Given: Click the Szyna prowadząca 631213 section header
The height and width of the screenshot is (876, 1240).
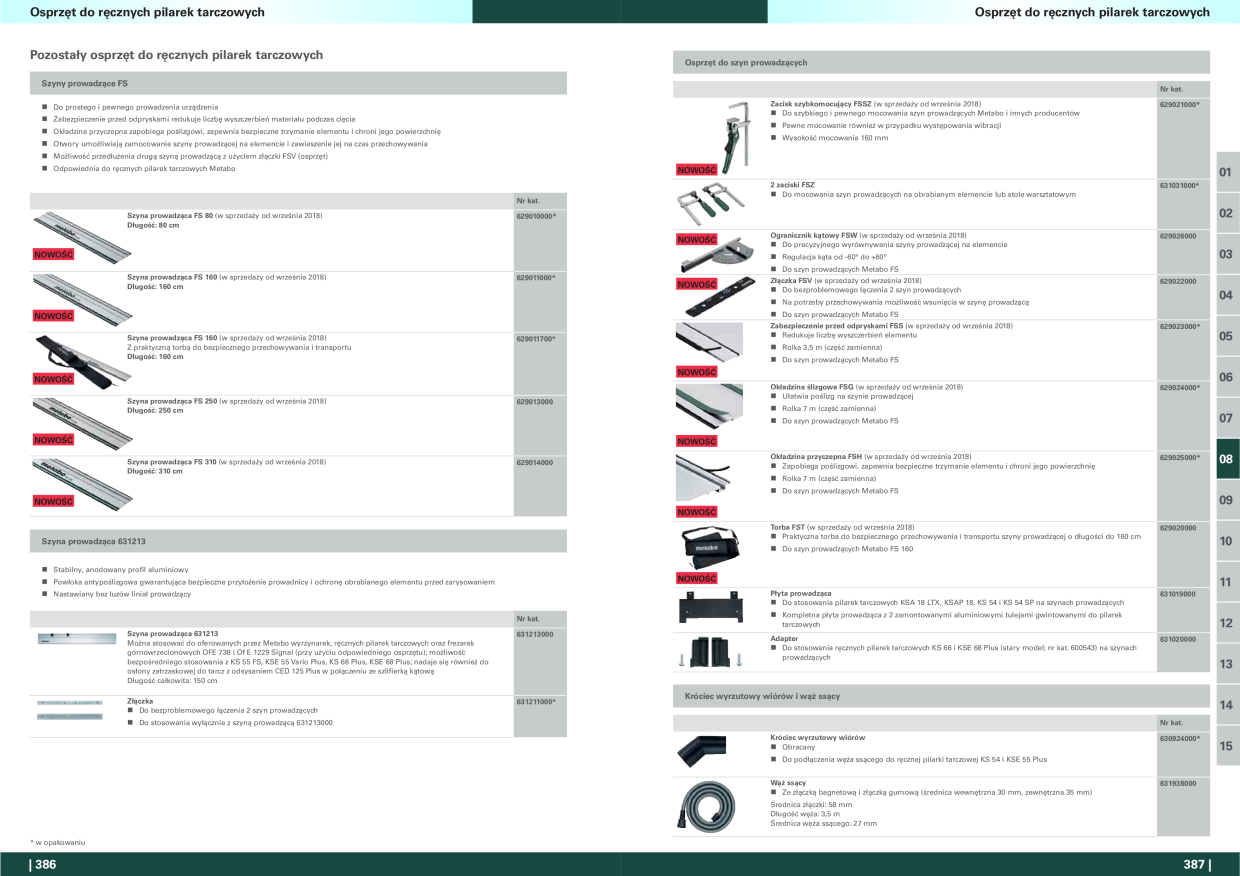Looking at the screenshot, I should [x=298, y=541].
